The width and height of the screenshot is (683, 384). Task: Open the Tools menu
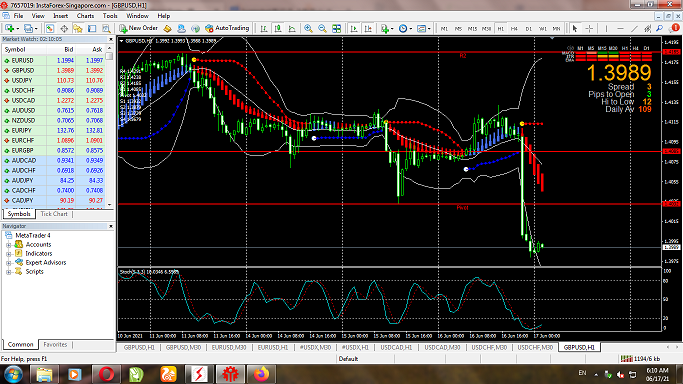(110, 16)
